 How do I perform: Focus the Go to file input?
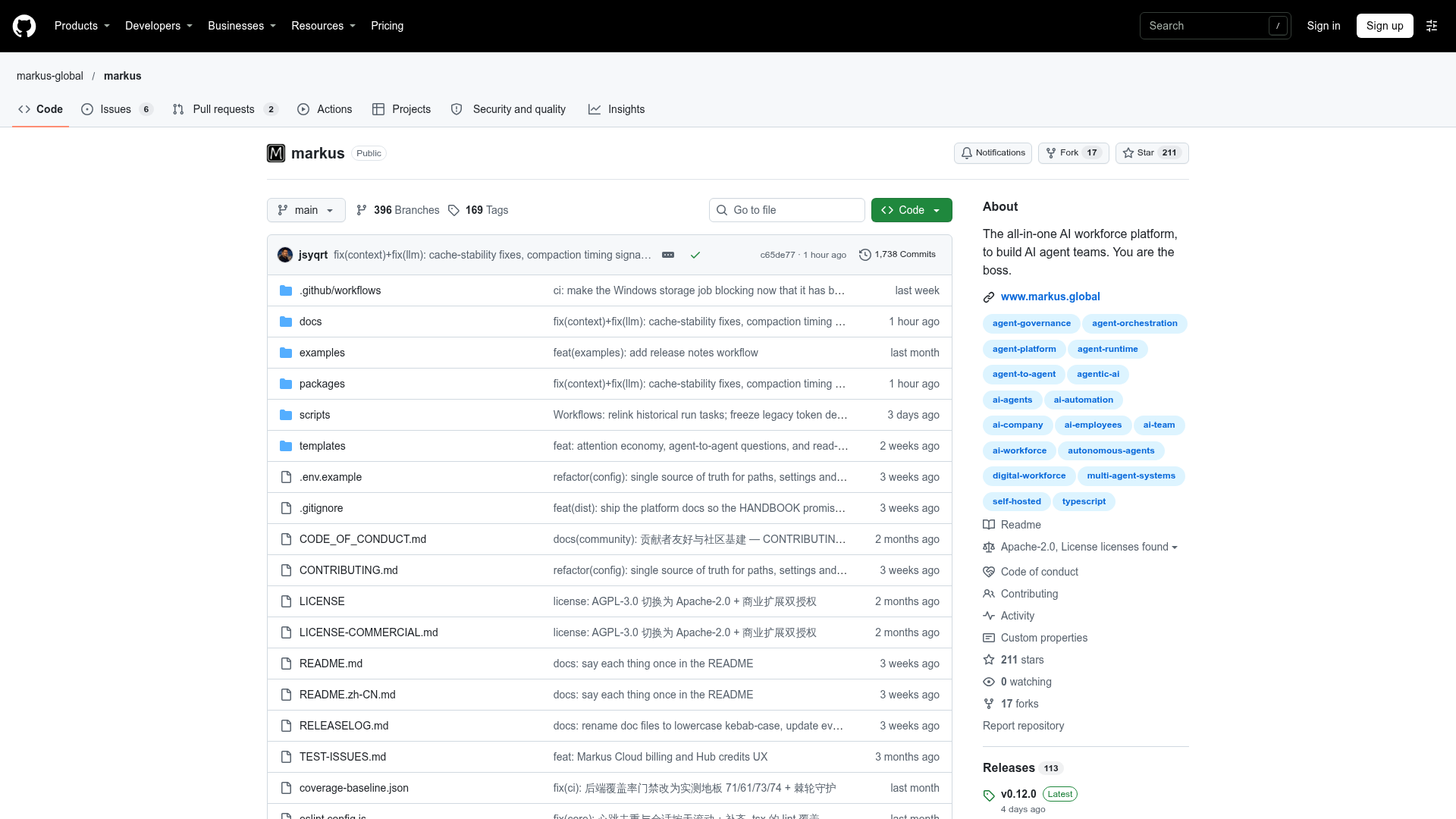tap(787, 210)
